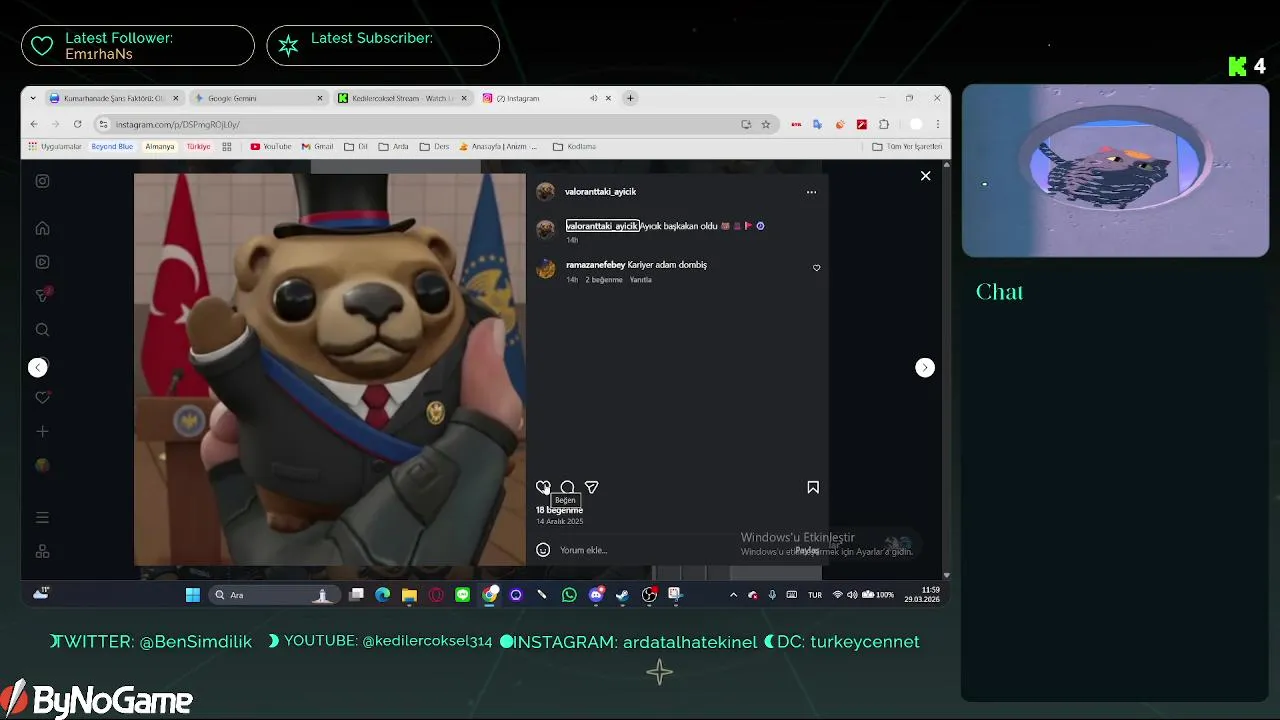Viewport: 1280px width, 720px height.
Task: Like ramazanefebey's comment heart
Action: tap(816, 268)
